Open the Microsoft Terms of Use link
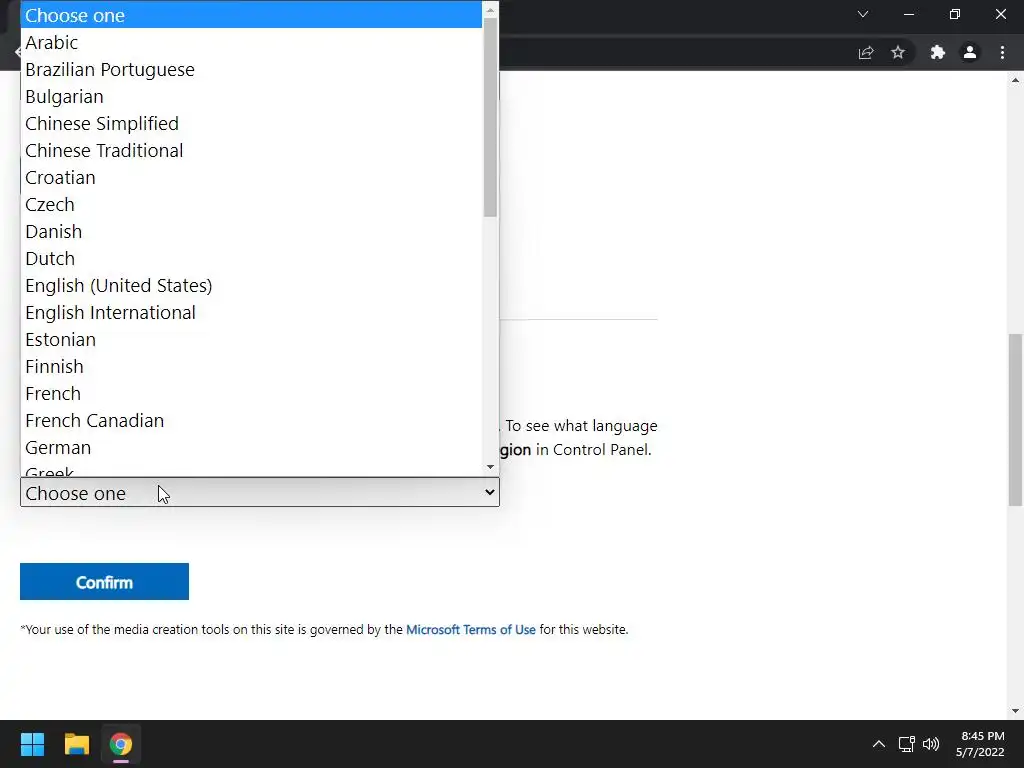Image resolution: width=1024 pixels, height=768 pixels. click(x=471, y=630)
